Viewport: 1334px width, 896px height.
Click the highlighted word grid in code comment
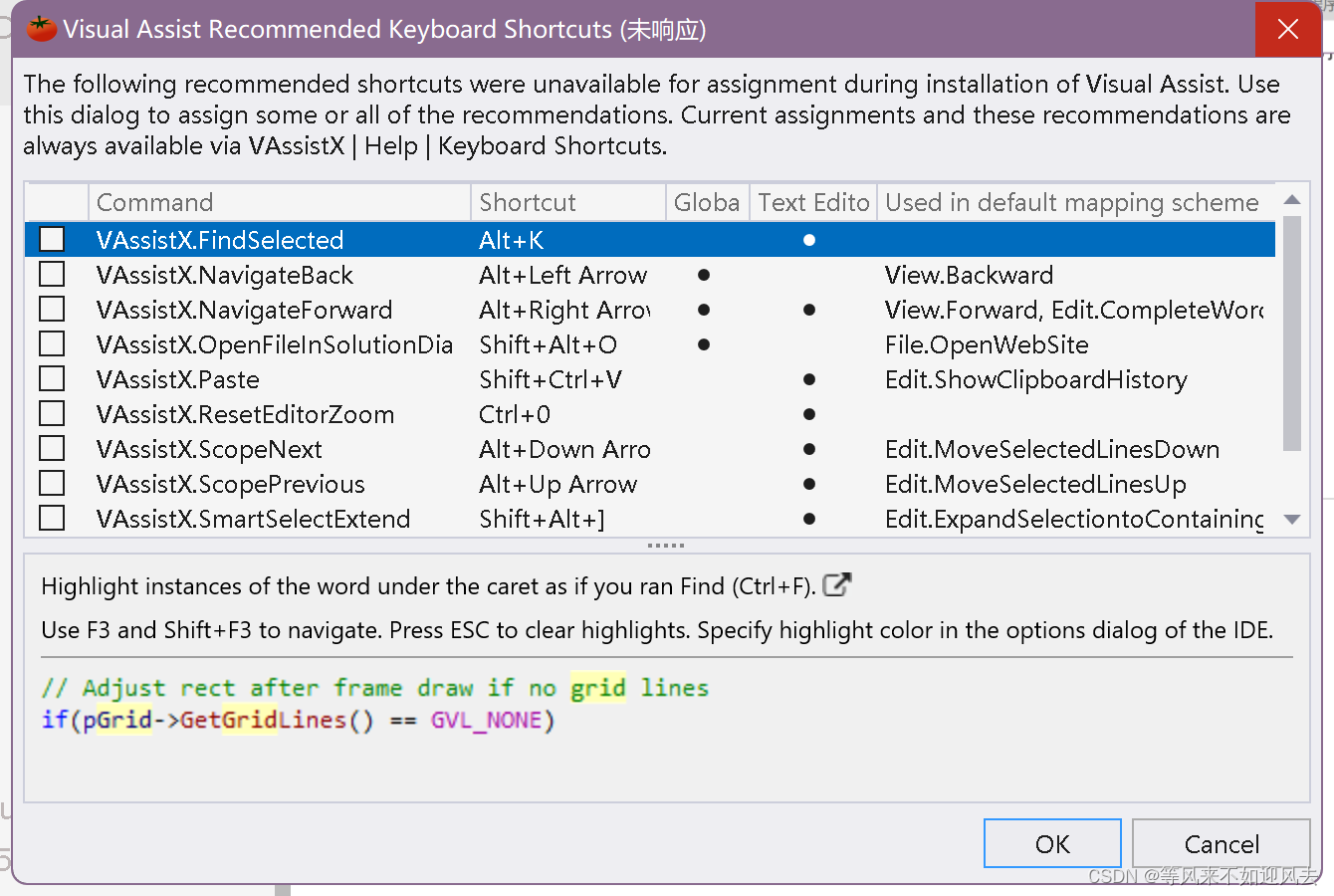[598, 688]
